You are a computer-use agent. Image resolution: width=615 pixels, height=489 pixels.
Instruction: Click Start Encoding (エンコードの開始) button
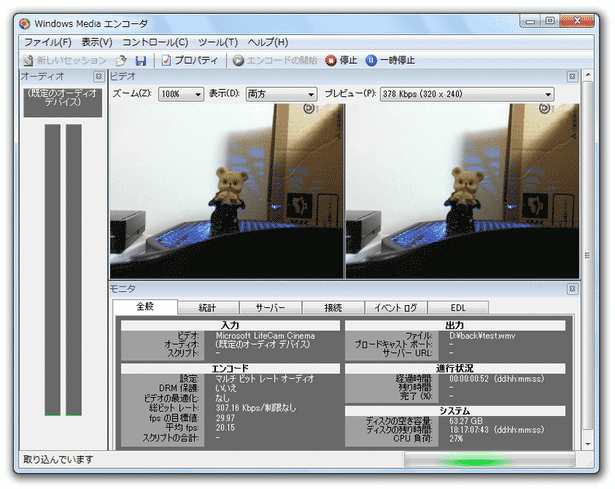[x=275, y=60]
